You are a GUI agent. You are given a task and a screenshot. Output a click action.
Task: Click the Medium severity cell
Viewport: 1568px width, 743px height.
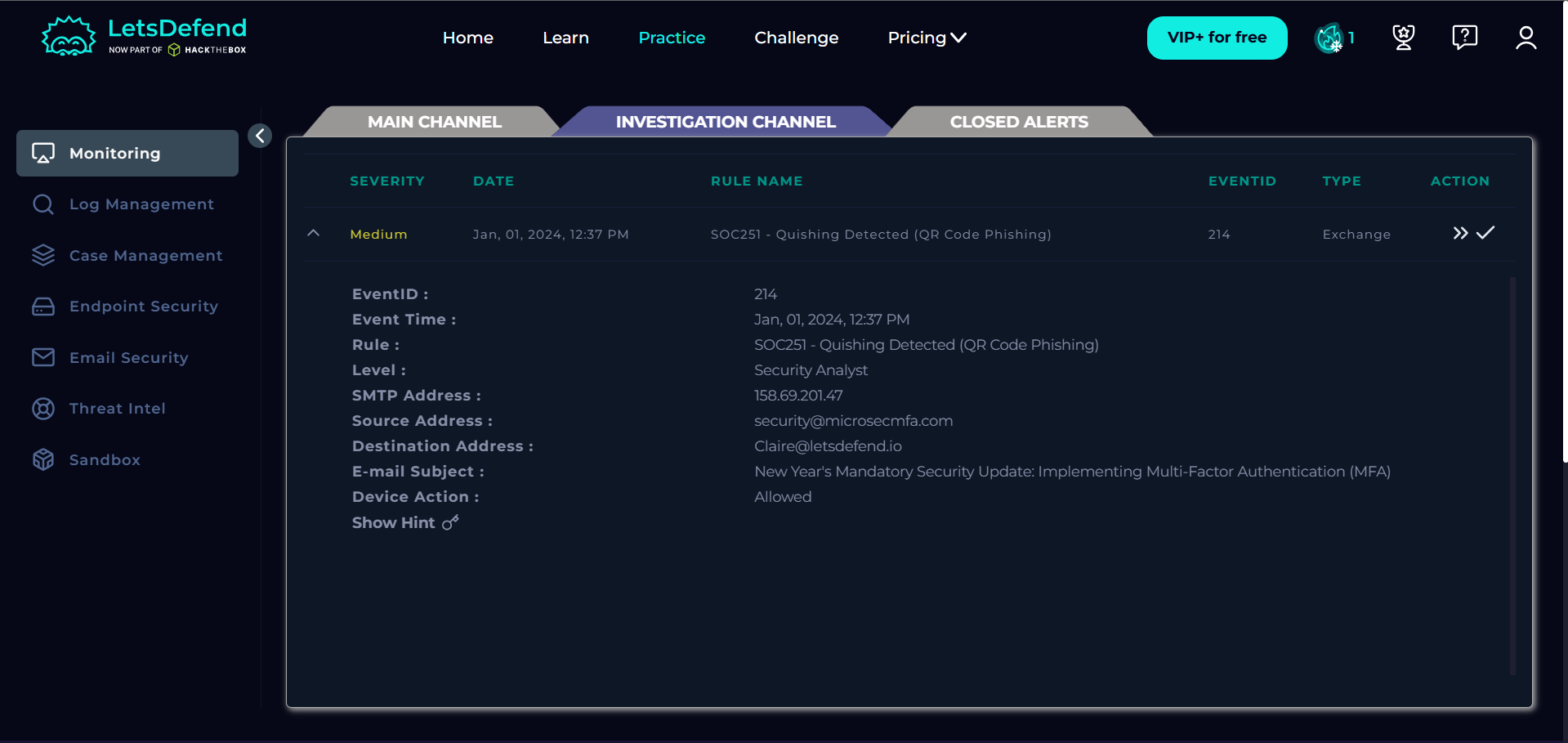tap(378, 235)
